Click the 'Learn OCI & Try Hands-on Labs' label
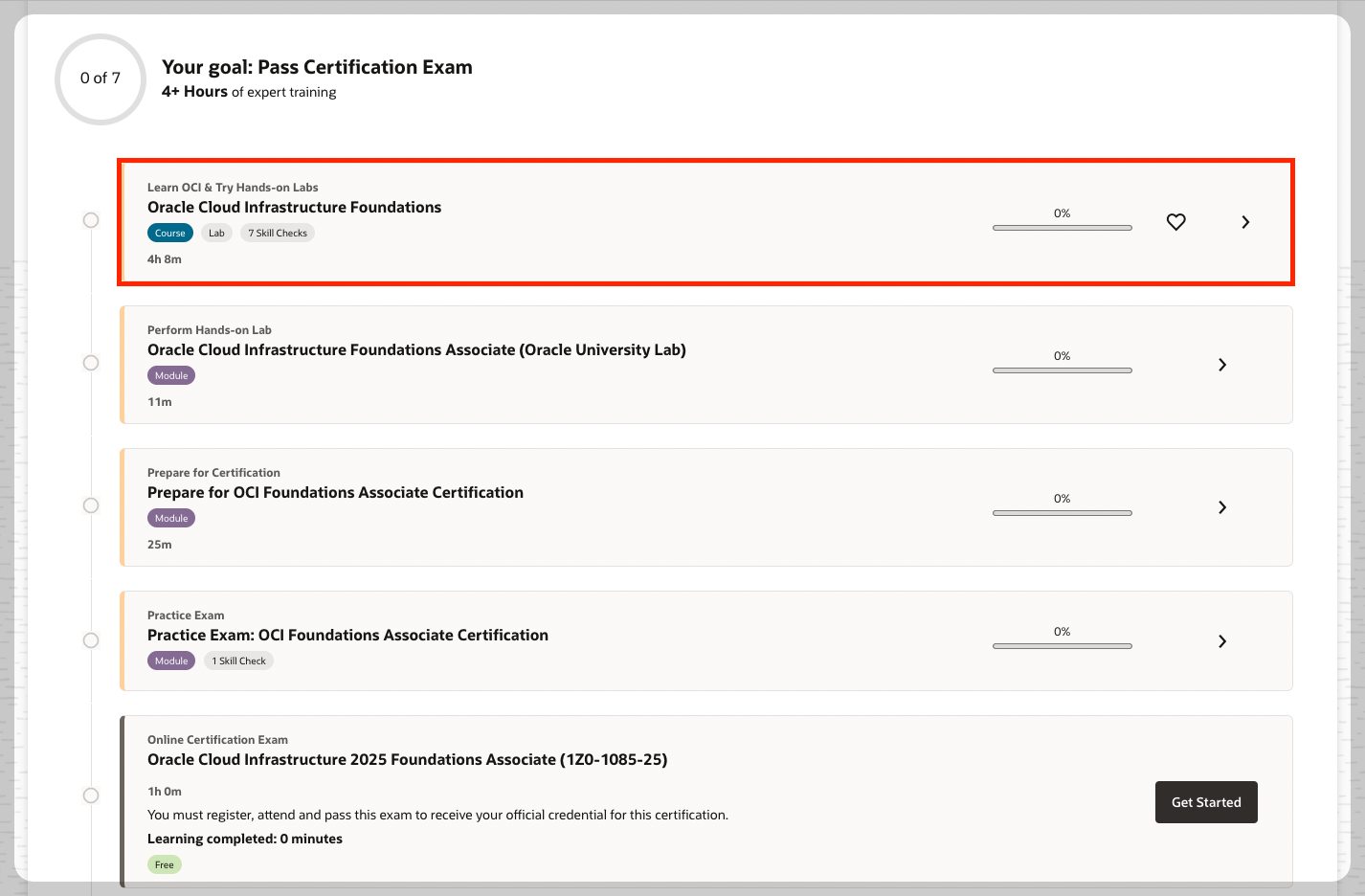1365x896 pixels. click(x=233, y=188)
